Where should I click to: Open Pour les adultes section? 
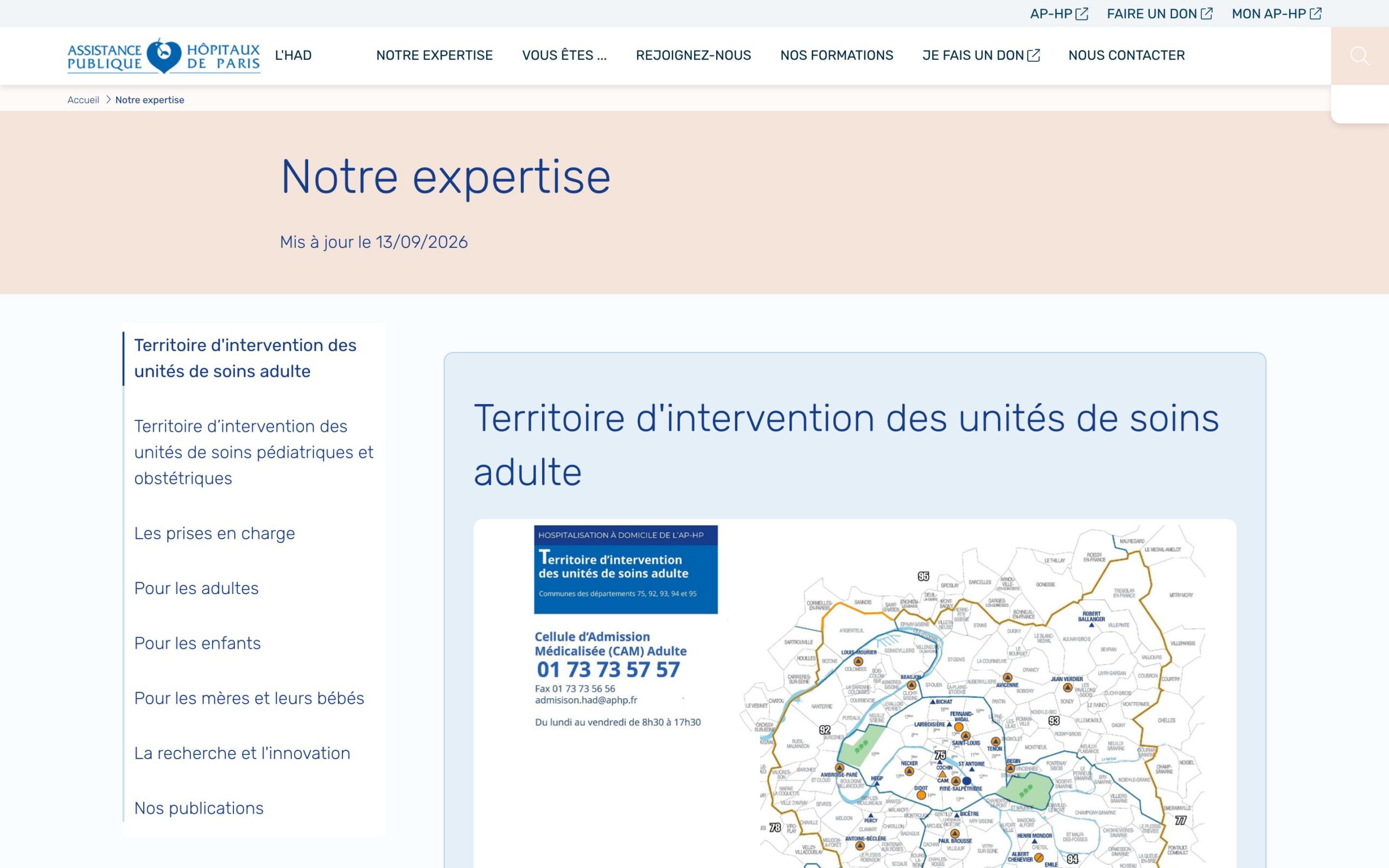[x=196, y=589]
